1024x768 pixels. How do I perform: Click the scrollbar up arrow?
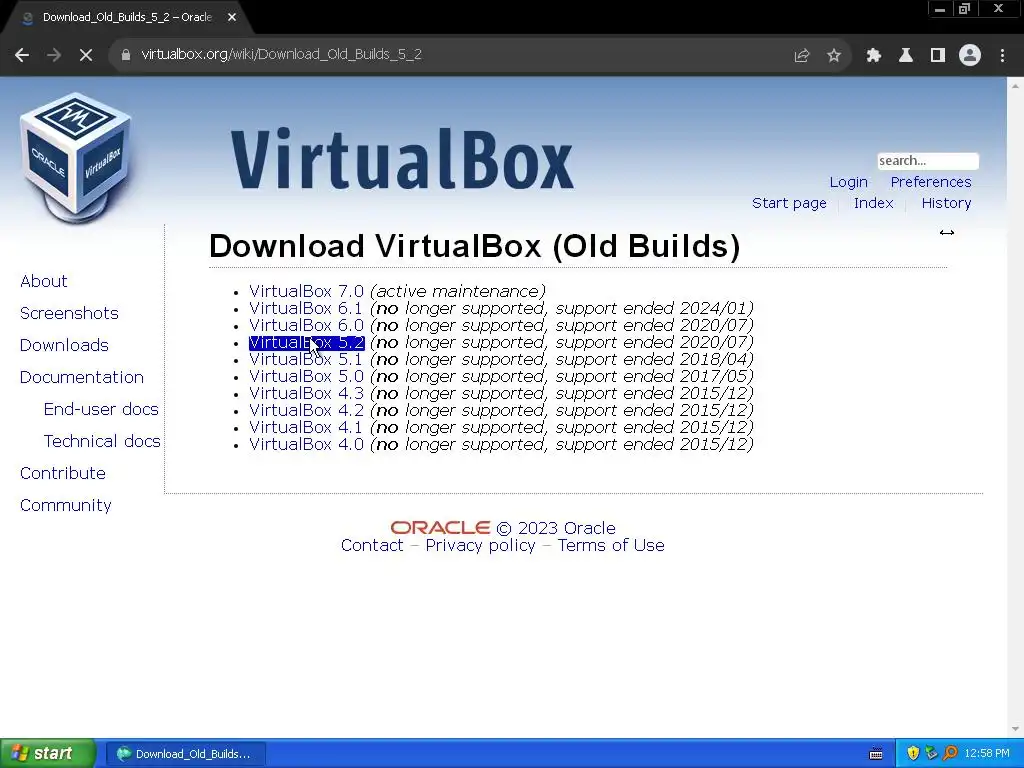point(1015,85)
